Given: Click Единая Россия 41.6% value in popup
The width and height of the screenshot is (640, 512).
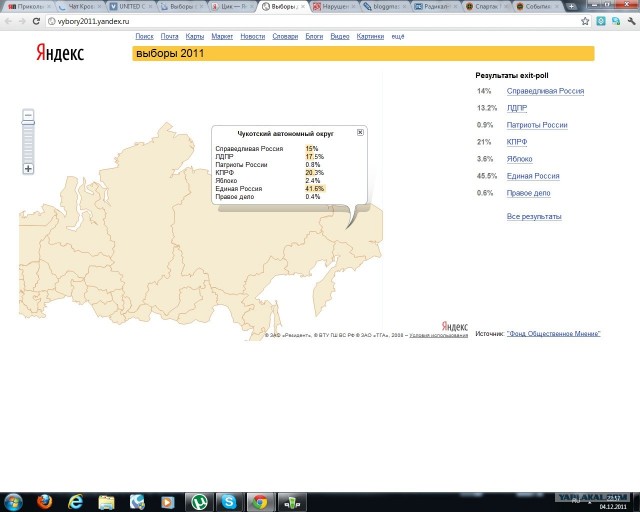Looking at the screenshot, I should (x=315, y=189).
